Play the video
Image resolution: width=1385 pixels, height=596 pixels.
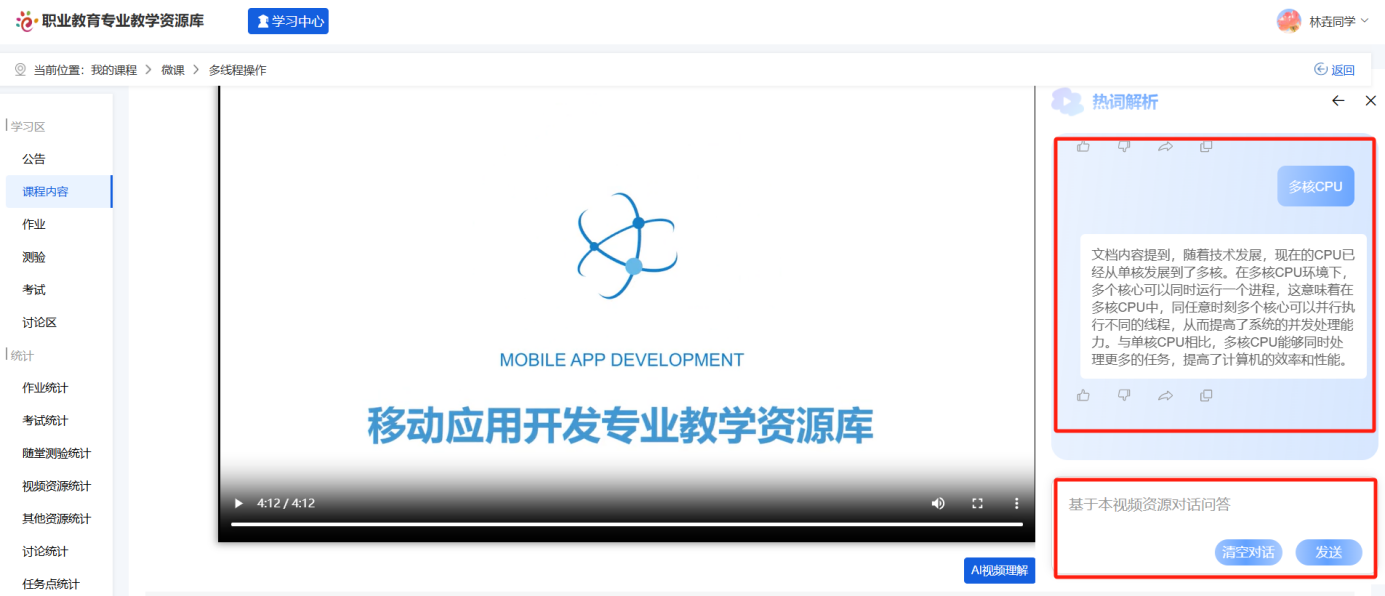click(x=238, y=503)
